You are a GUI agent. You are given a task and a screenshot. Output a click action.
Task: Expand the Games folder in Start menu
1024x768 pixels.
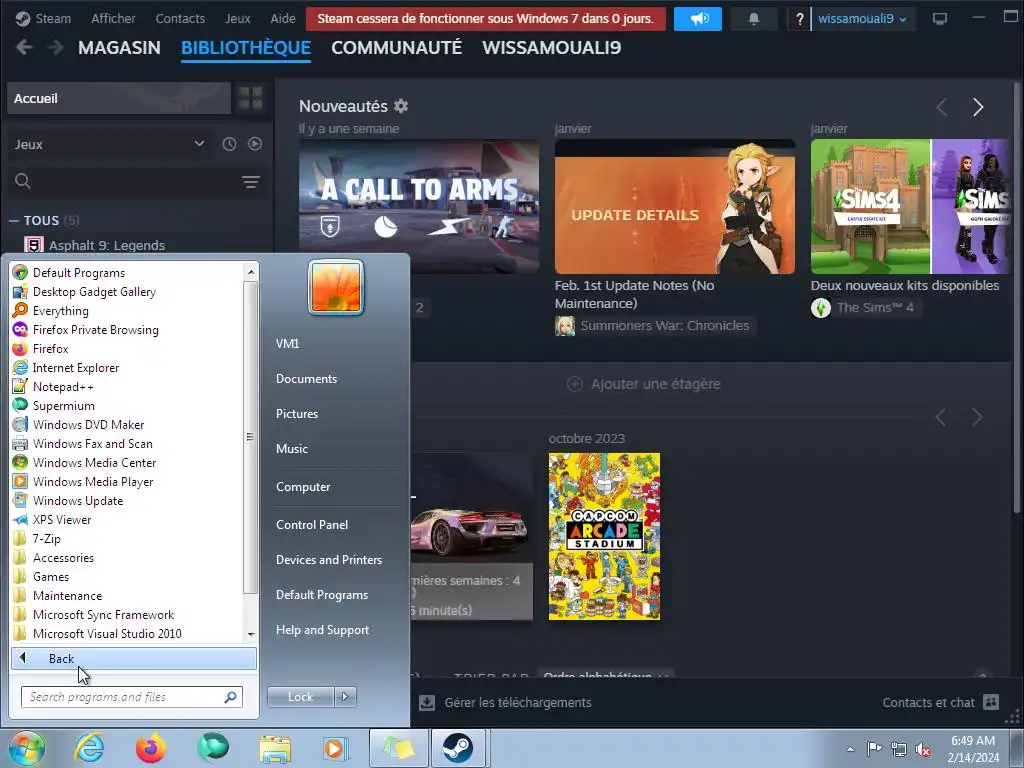pos(51,577)
